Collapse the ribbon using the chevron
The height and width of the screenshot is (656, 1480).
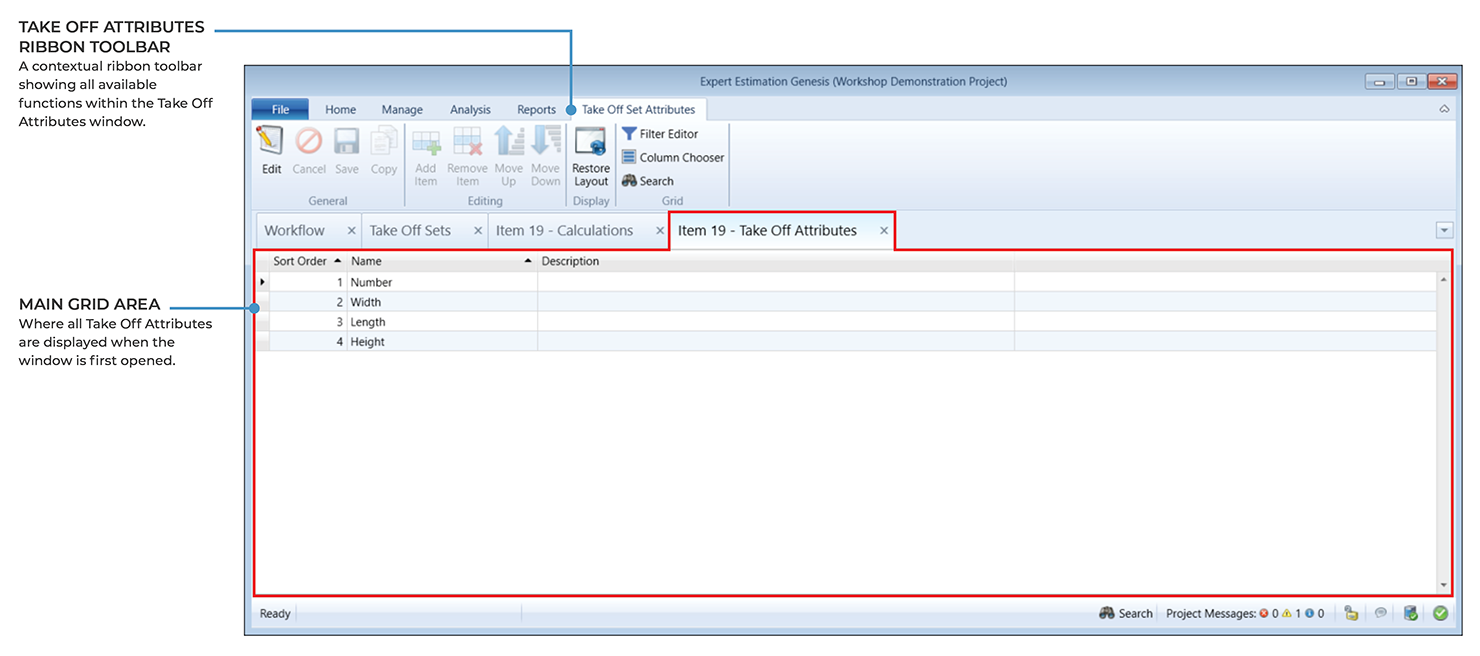[x=1444, y=110]
